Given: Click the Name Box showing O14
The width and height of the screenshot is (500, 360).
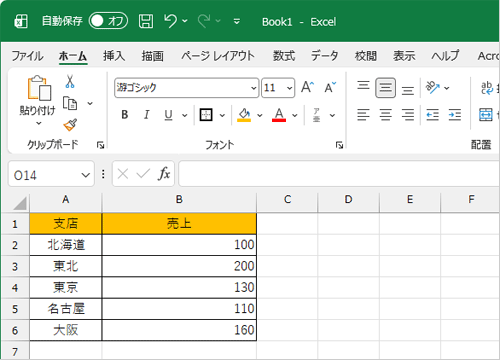Looking at the screenshot, I should pyautogui.click(x=45, y=174).
